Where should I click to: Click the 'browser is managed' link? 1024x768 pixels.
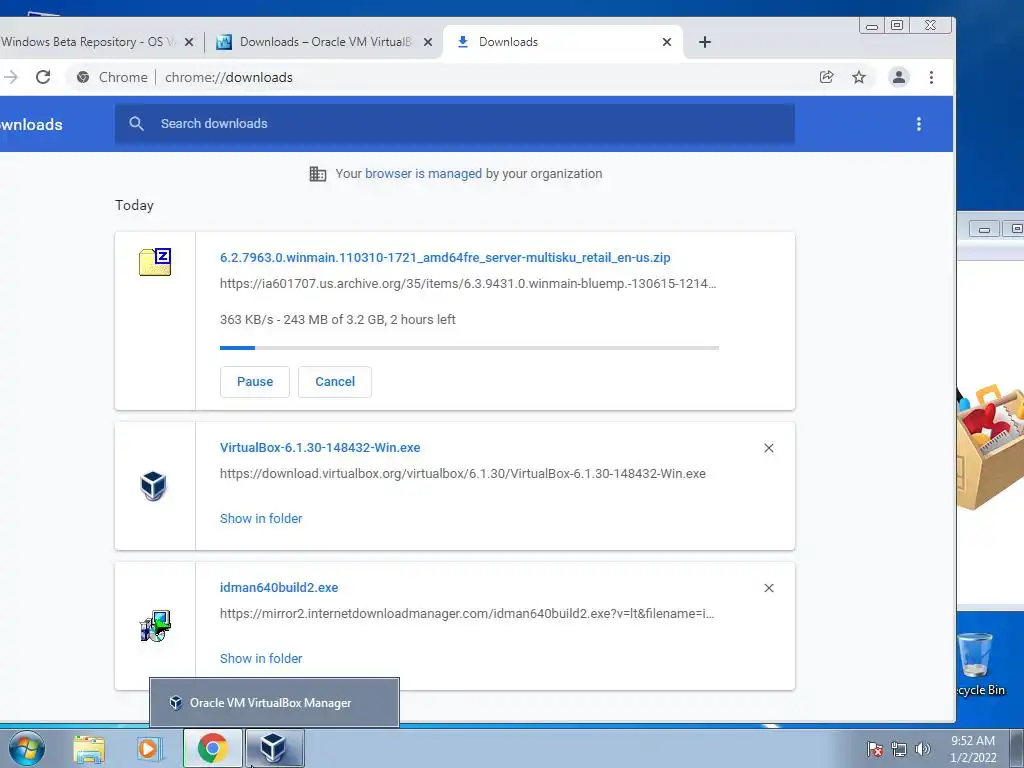coord(423,174)
